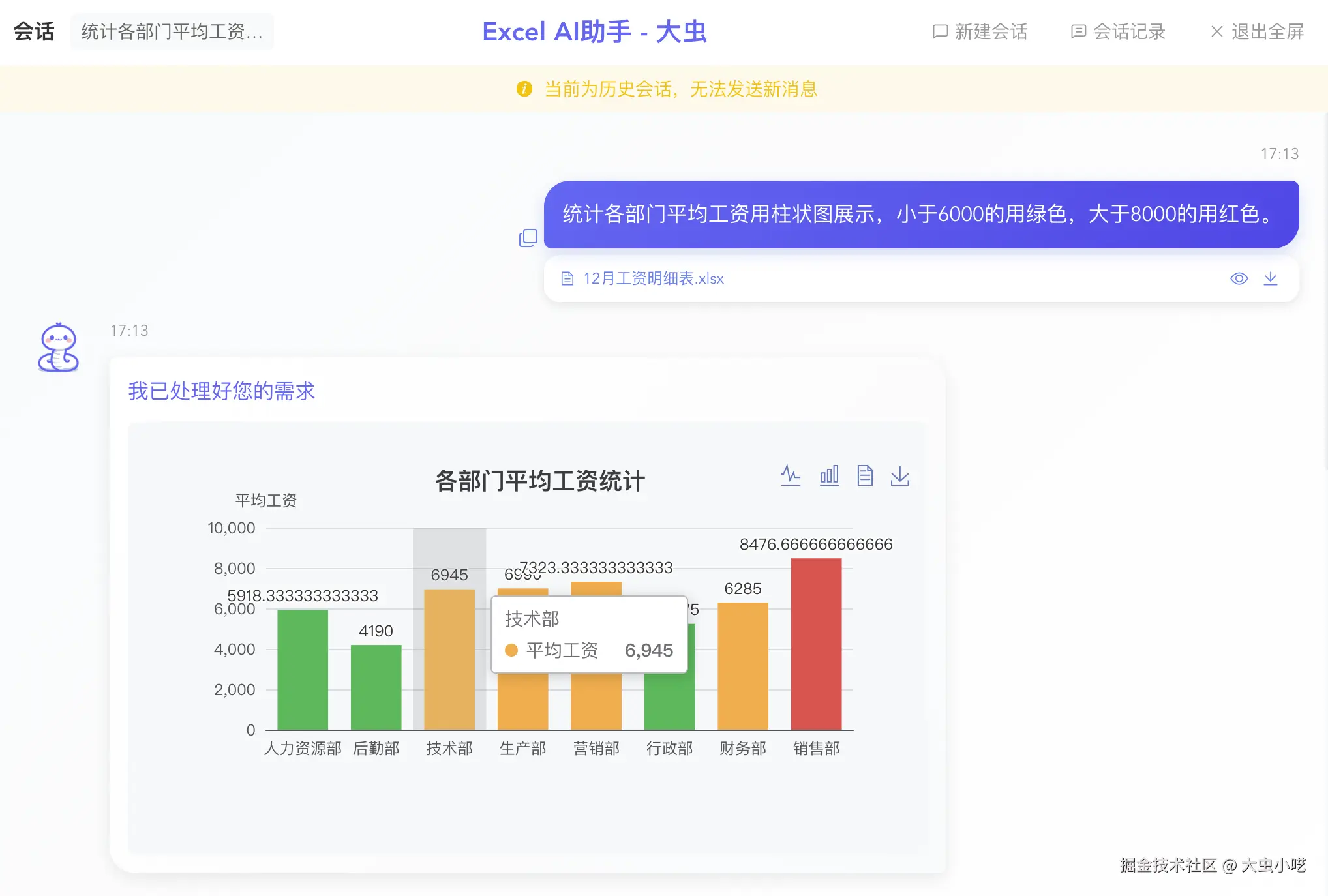Preview attached xlsx with eye icon
The width and height of the screenshot is (1328, 896).
[x=1239, y=278]
